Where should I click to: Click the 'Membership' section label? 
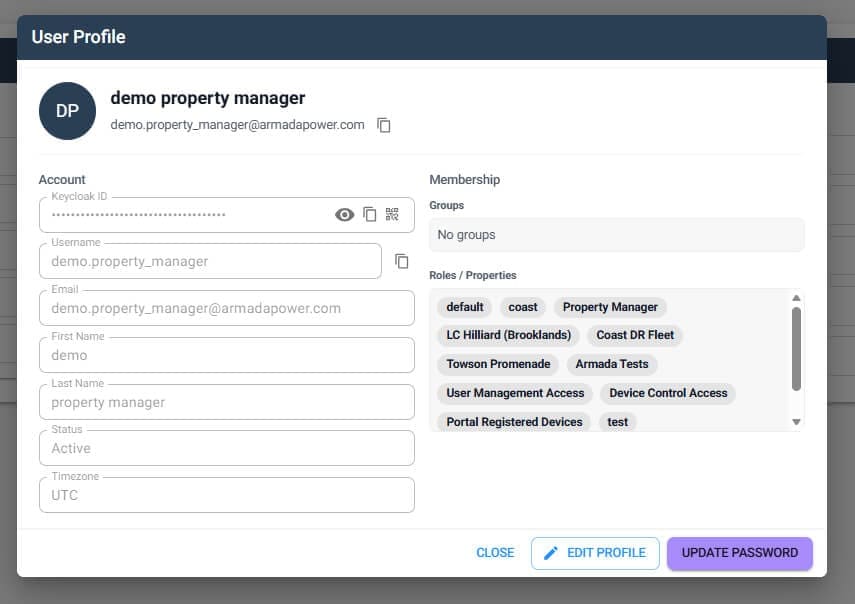tap(465, 179)
